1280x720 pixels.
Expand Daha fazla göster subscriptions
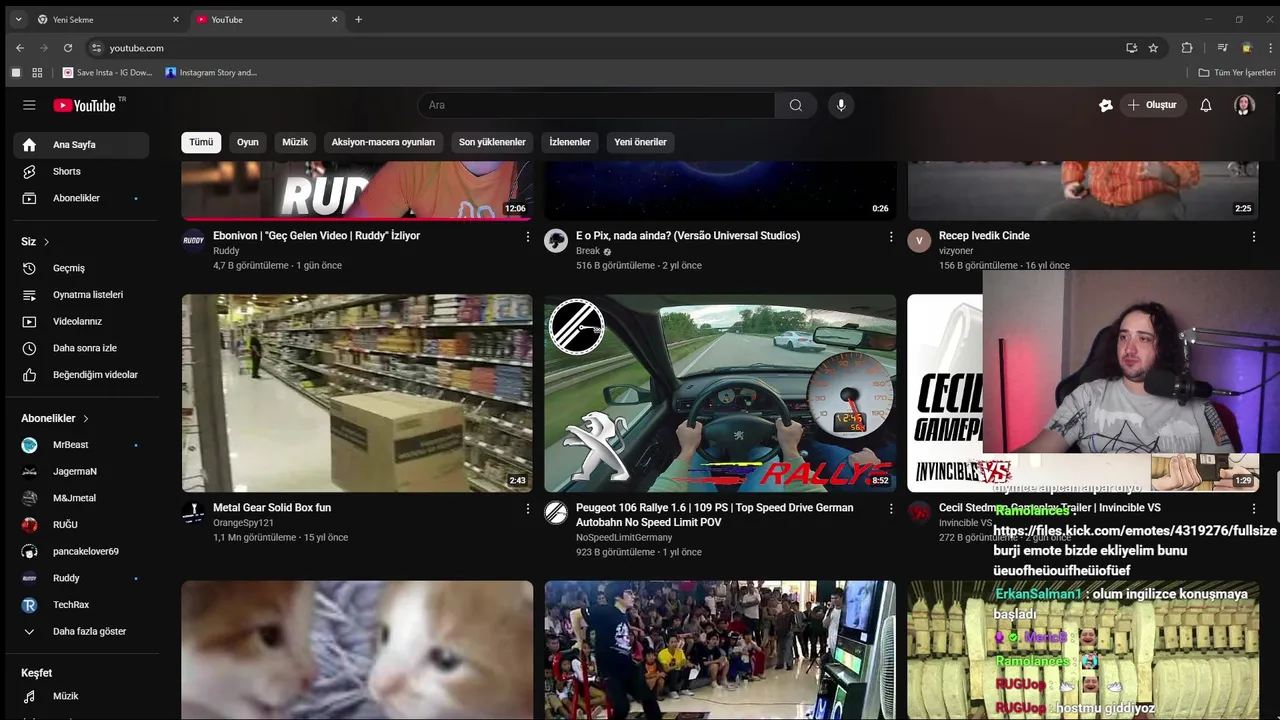tap(82, 632)
